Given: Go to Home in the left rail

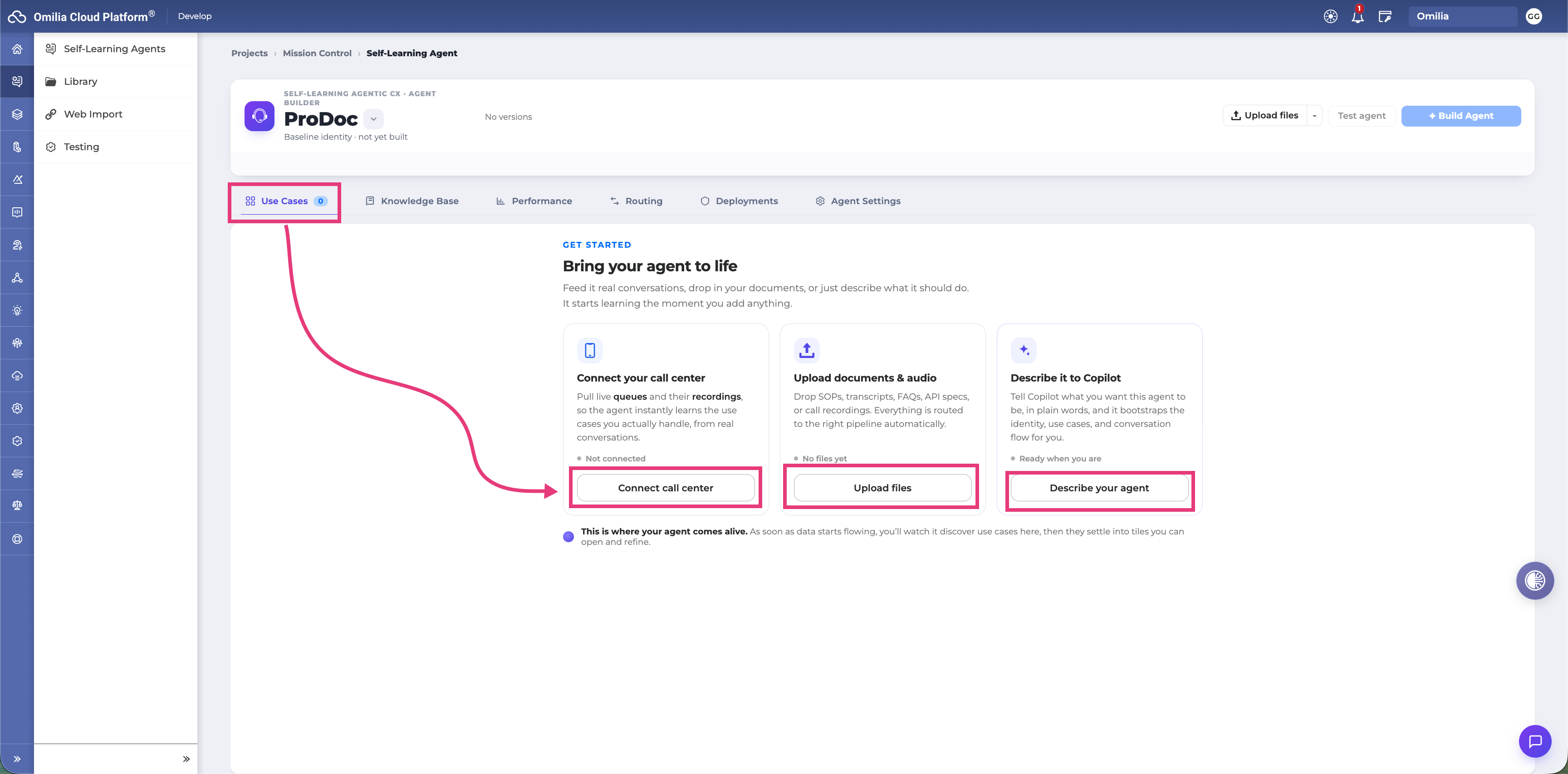Looking at the screenshot, I should pos(17,49).
